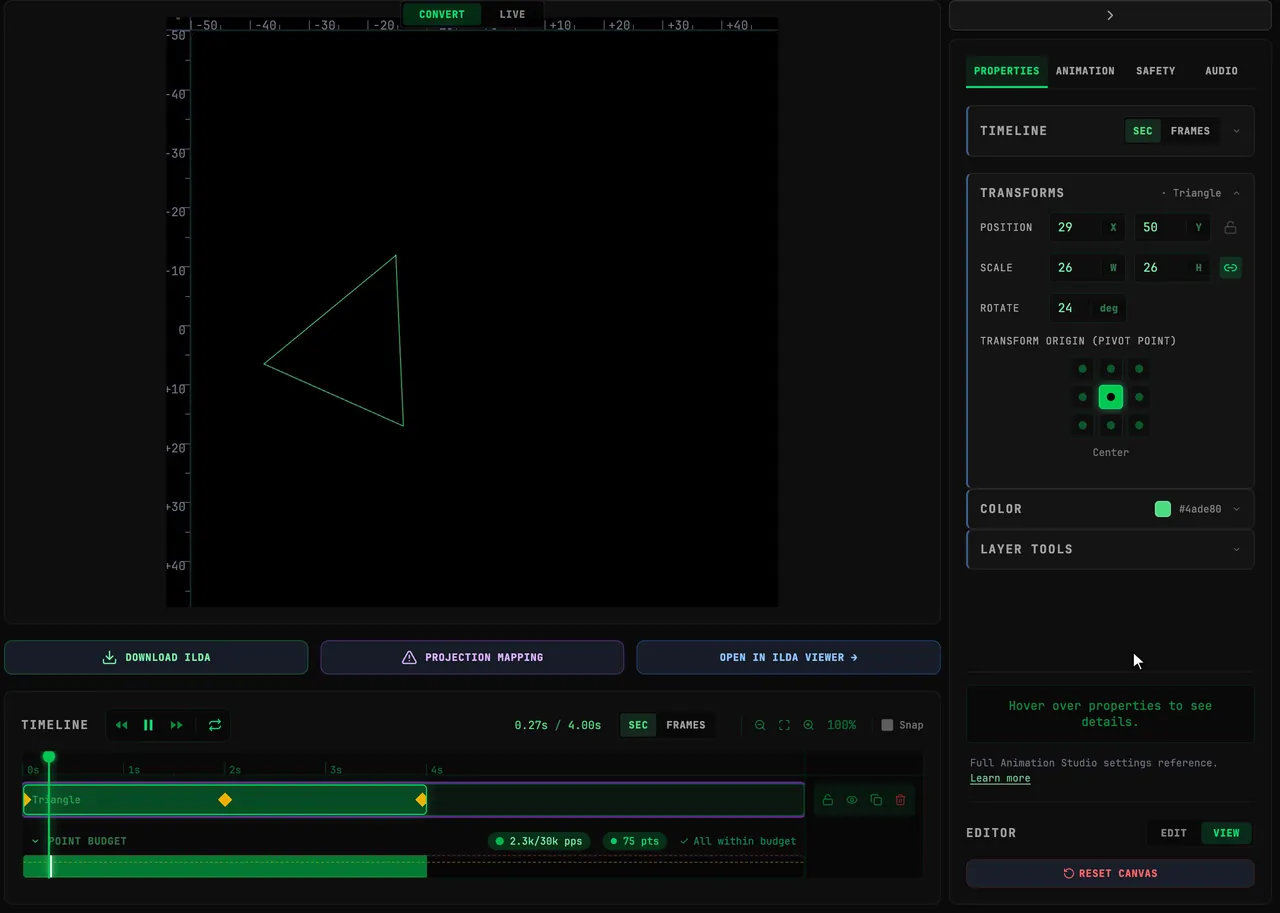Viewport: 1280px width, 913px height.
Task: Rewind the timeline playback
Action: [122, 725]
